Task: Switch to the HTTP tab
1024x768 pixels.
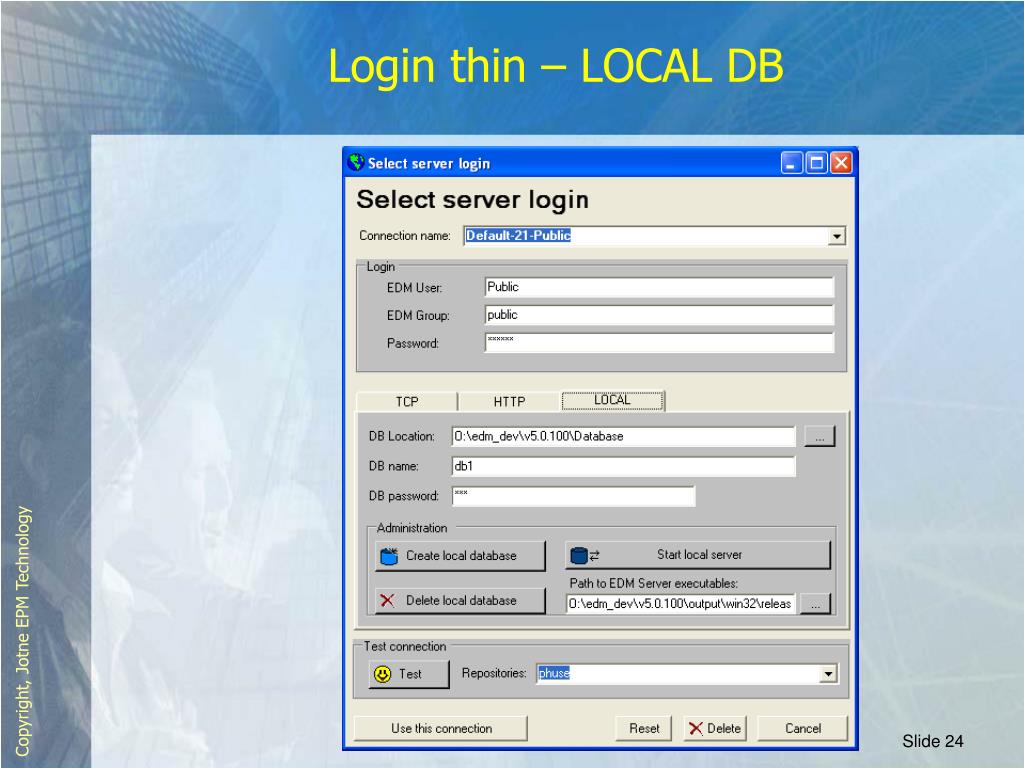Action: click(x=509, y=402)
